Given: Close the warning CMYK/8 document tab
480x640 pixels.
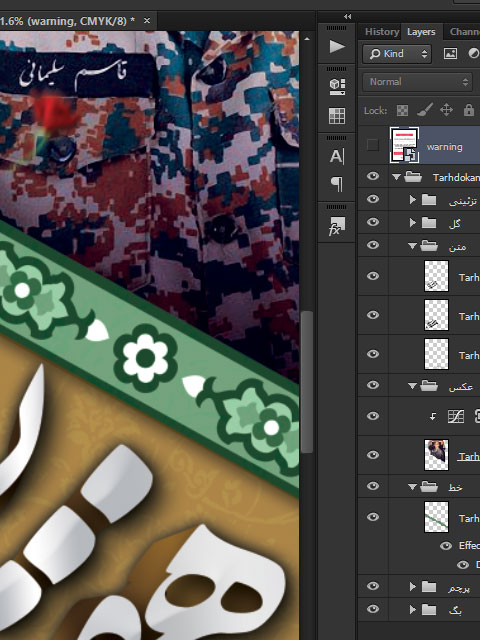Looking at the screenshot, I should coord(147,20).
